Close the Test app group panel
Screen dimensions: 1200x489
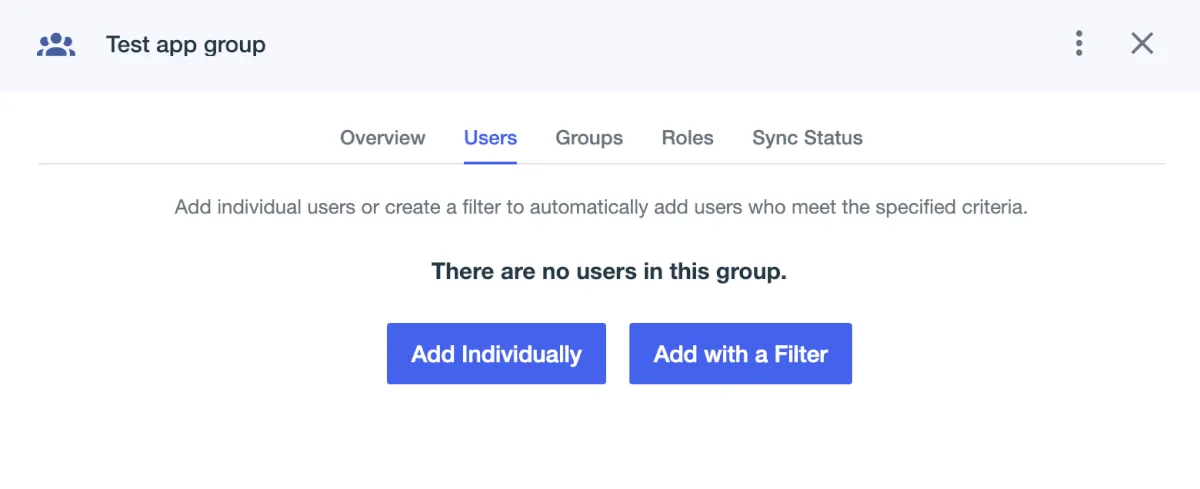point(1142,44)
